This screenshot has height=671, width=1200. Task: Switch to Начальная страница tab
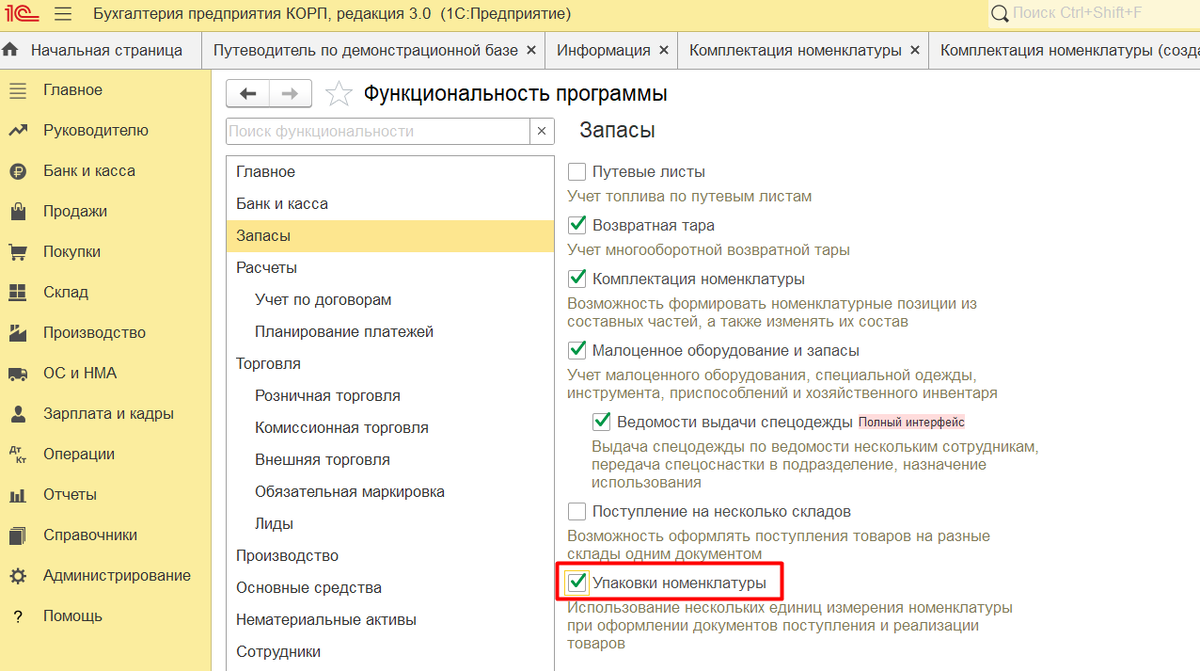[100, 49]
